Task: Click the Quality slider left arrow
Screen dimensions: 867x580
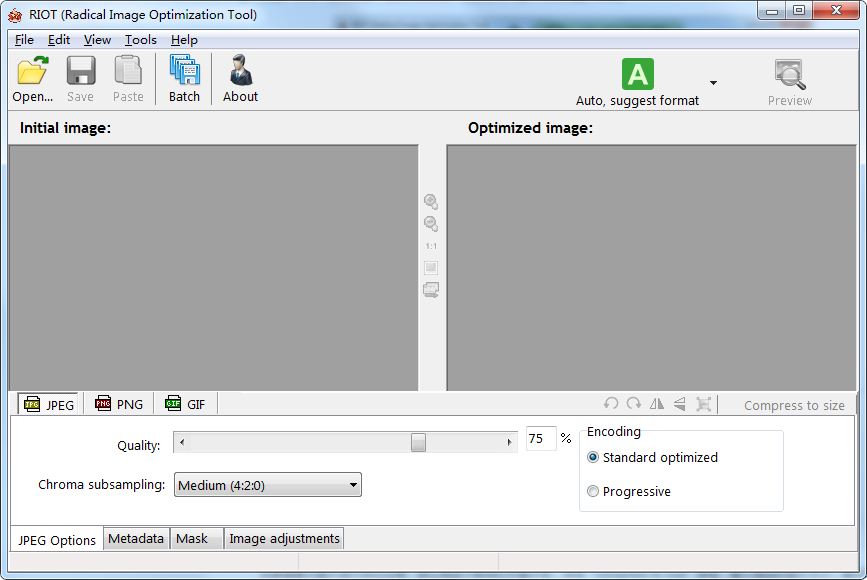Action: click(182, 442)
